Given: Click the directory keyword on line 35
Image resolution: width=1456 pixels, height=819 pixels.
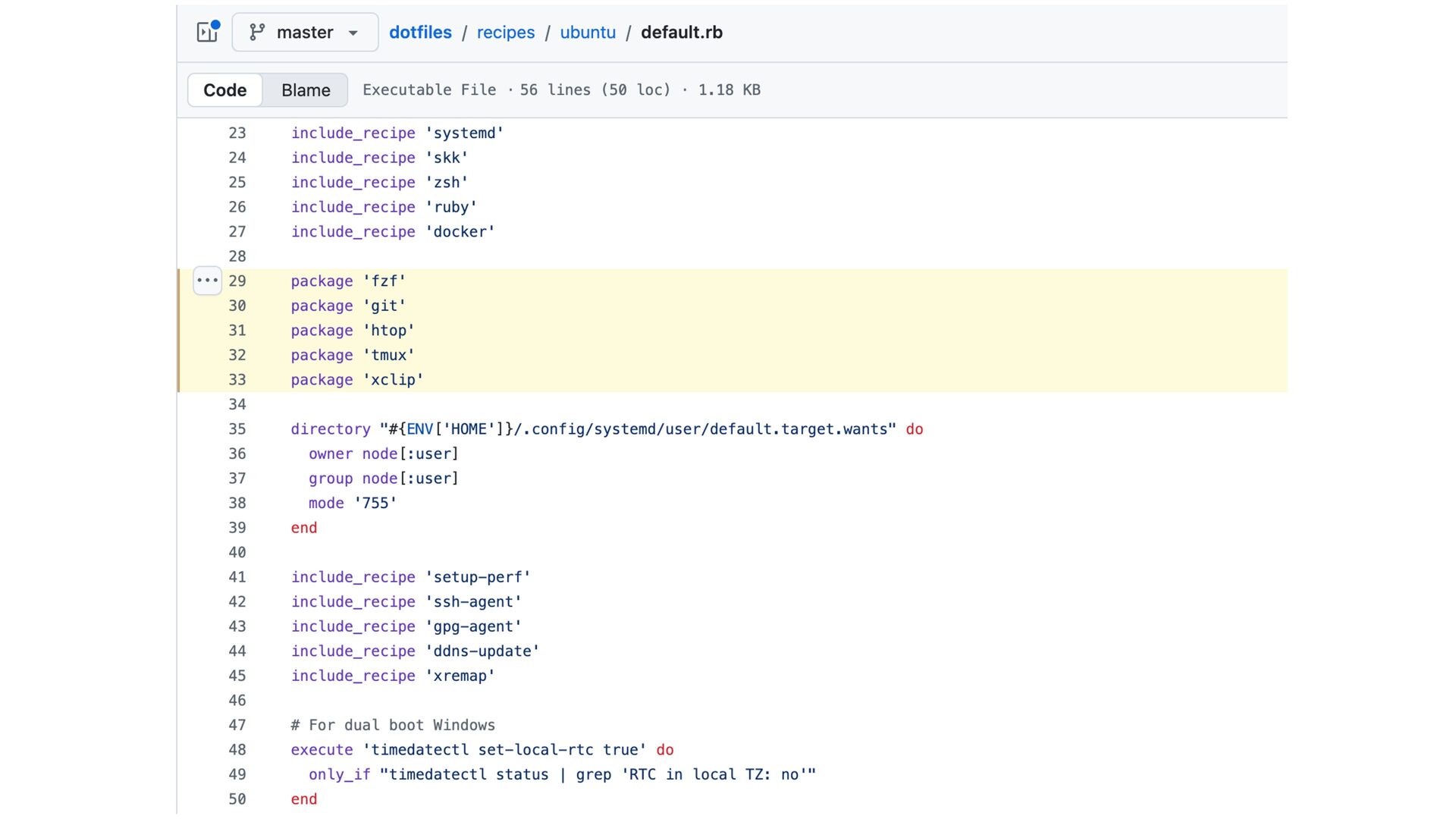Looking at the screenshot, I should click(x=331, y=429).
